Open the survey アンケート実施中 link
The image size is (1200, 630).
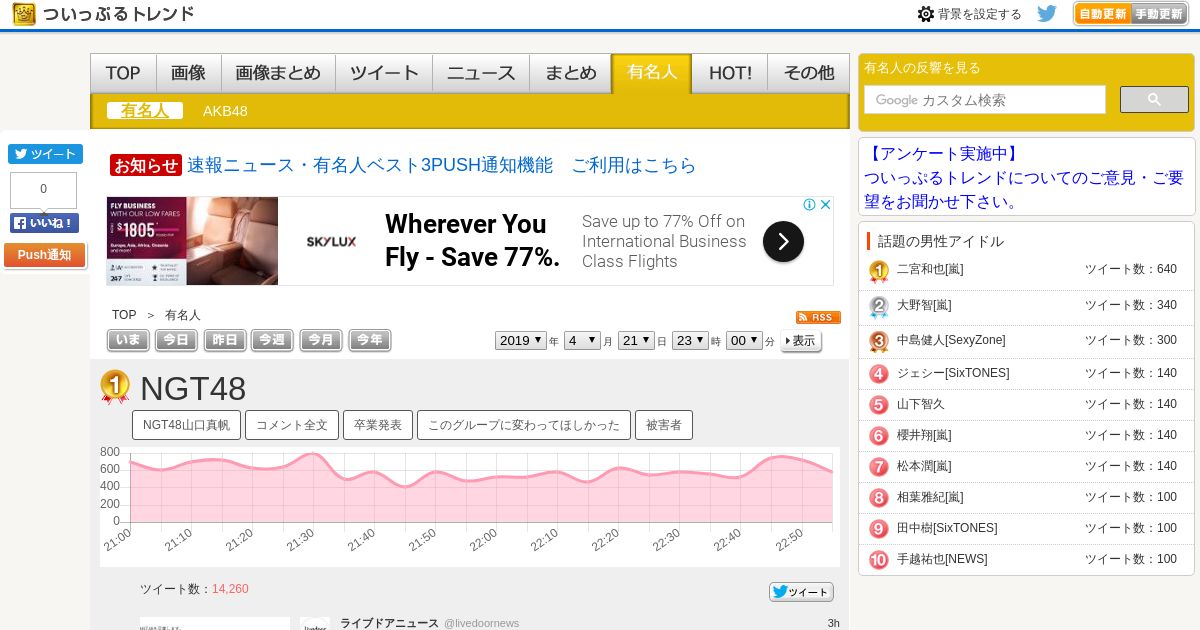pos(1024,177)
